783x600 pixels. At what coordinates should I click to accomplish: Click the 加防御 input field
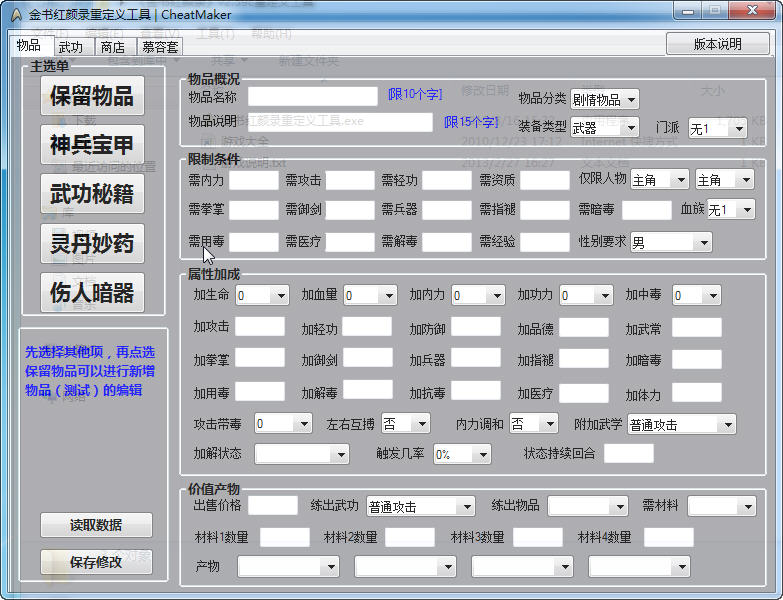coord(476,326)
